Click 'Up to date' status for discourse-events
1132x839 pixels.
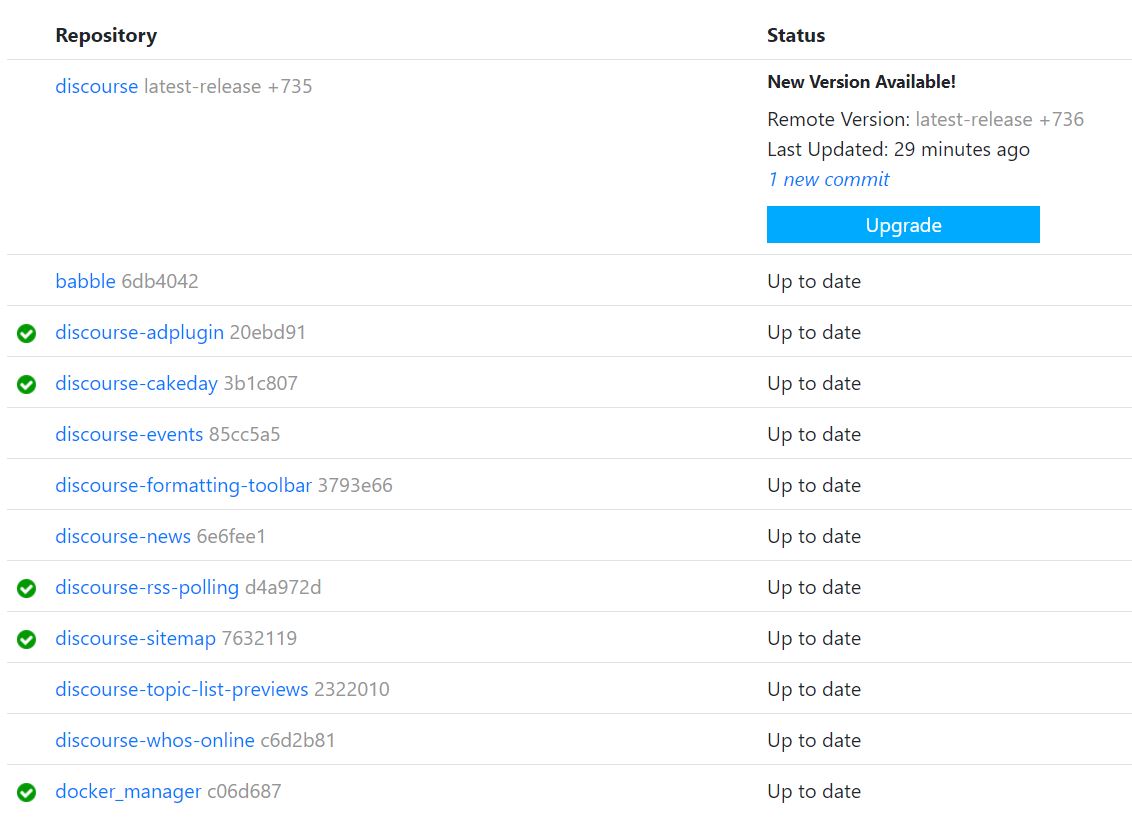pos(814,434)
